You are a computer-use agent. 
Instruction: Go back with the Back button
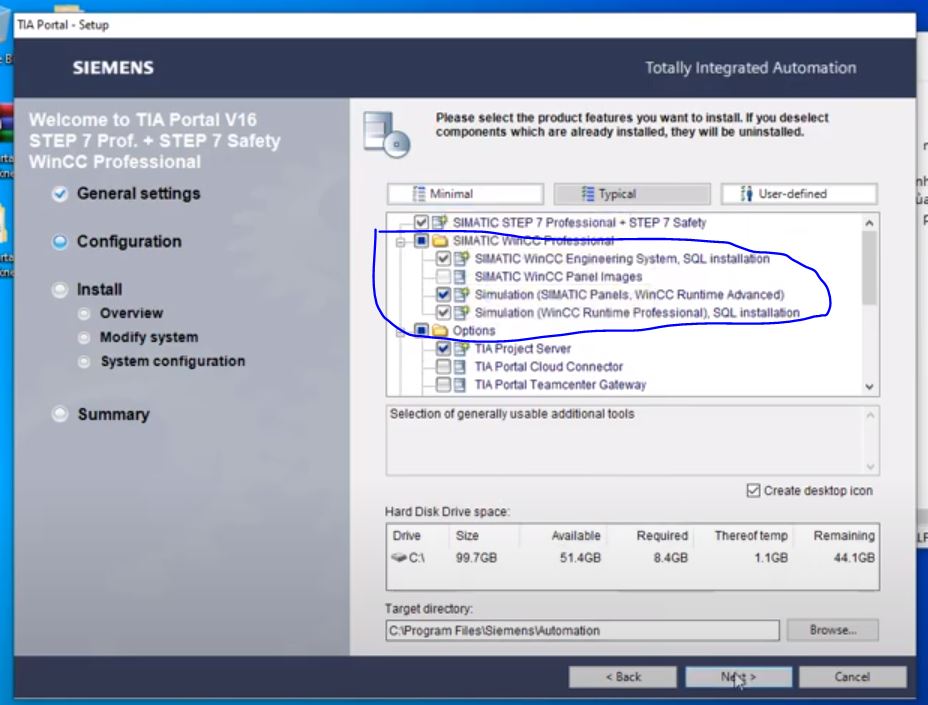pos(622,677)
